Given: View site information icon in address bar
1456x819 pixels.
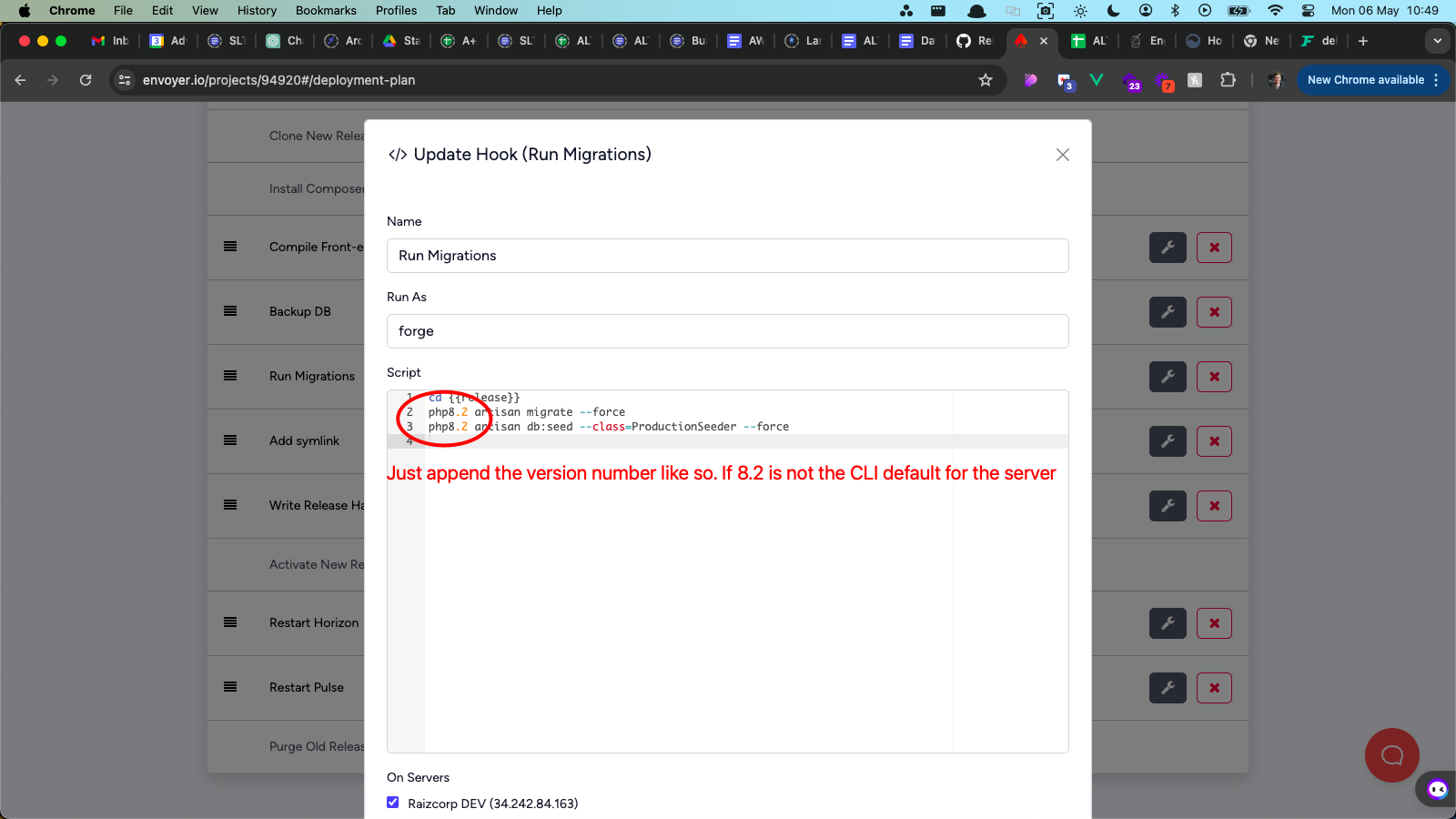Looking at the screenshot, I should point(126,80).
